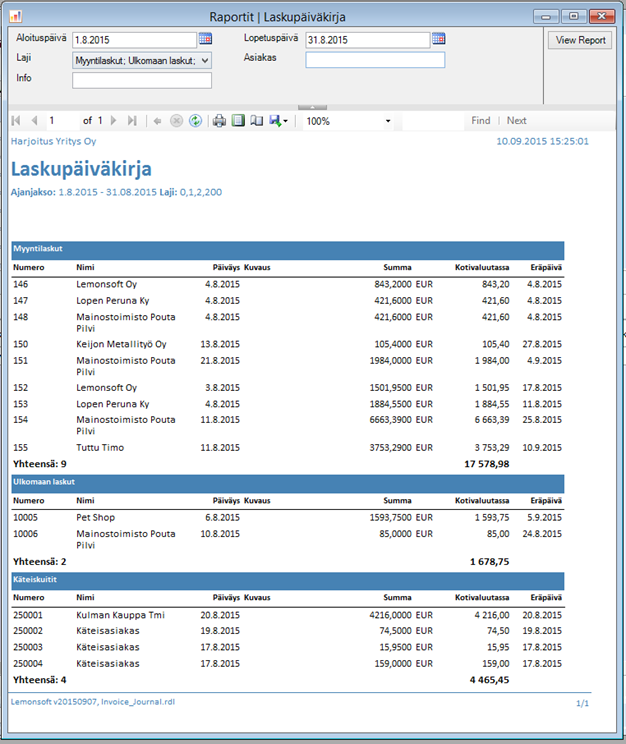Focus the Aloituspäivä date field

[134, 40]
